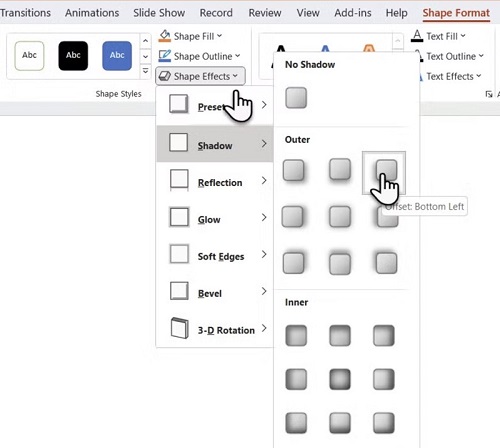
Task: Apply outer shadow Offset: Bottom Right
Action: [294, 170]
